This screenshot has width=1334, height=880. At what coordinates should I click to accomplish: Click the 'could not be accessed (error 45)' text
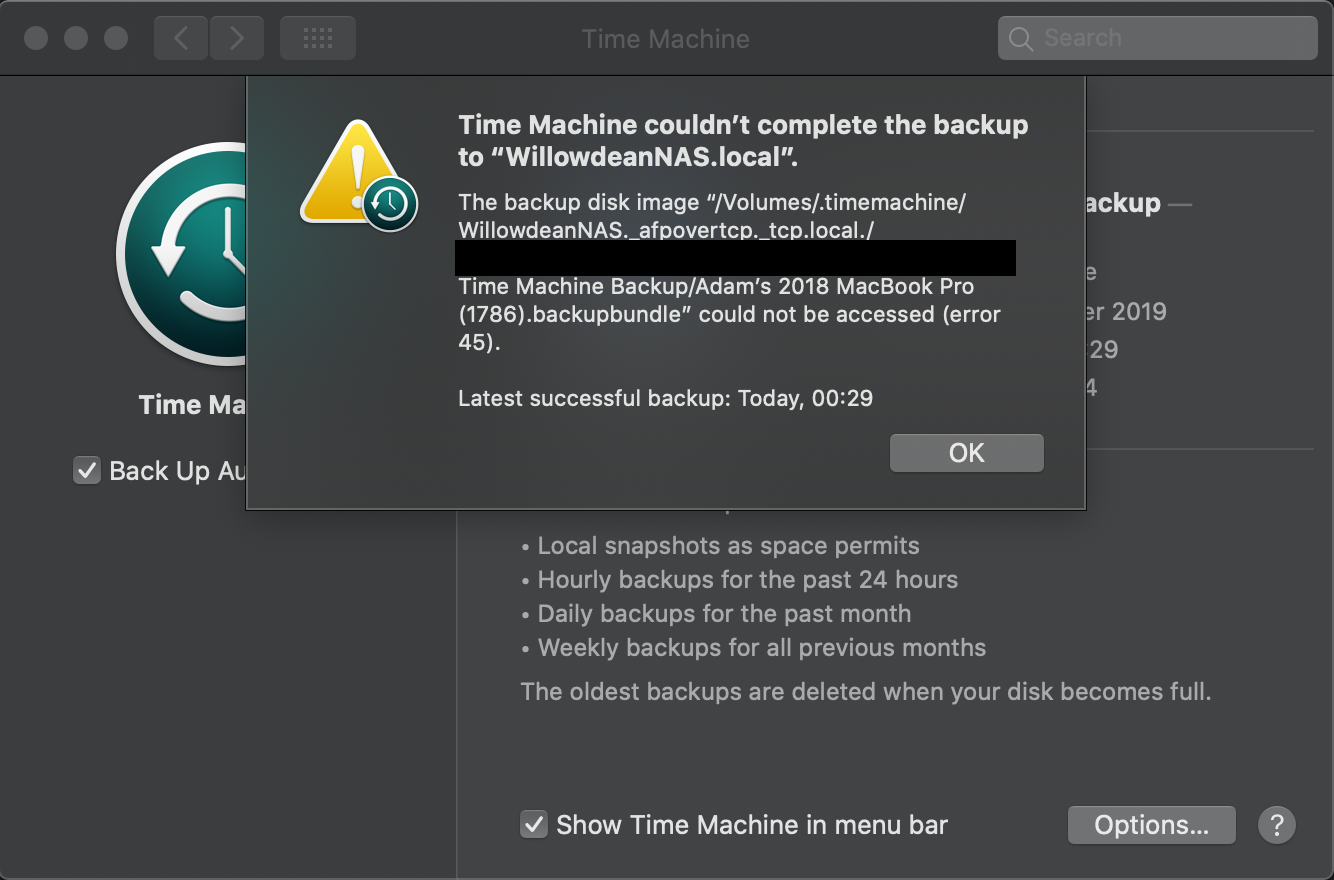click(729, 329)
